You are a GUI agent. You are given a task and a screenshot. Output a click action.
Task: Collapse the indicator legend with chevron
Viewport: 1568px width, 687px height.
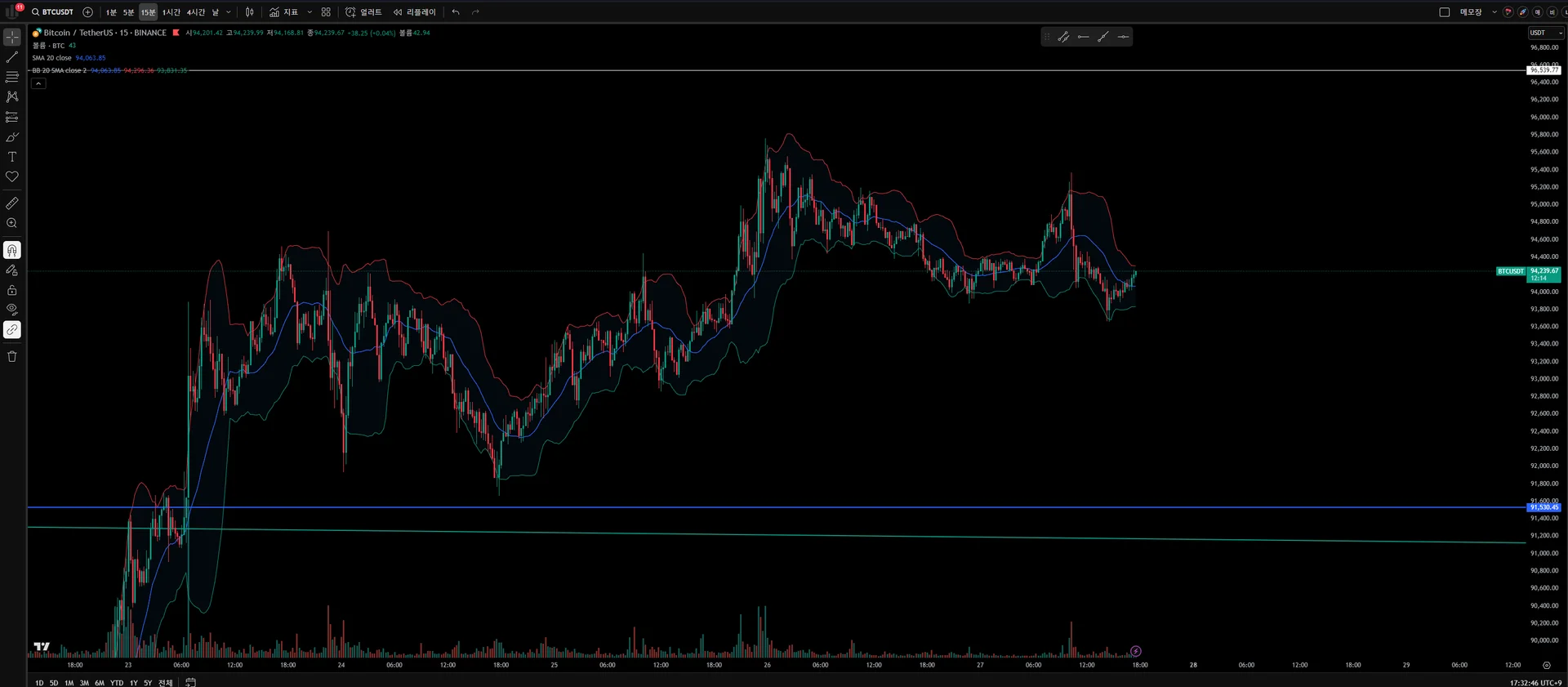pyautogui.click(x=38, y=83)
